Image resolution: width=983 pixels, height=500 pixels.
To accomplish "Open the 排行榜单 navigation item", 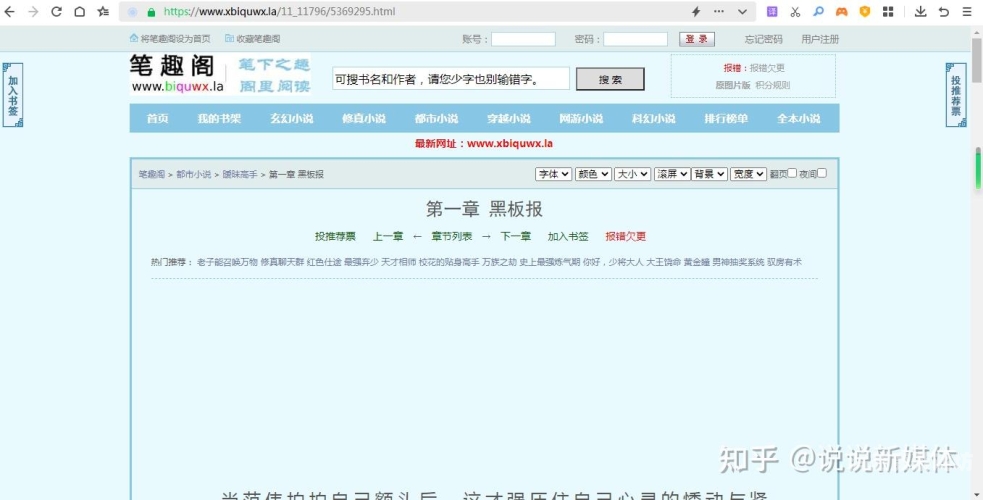I will [726, 118].
